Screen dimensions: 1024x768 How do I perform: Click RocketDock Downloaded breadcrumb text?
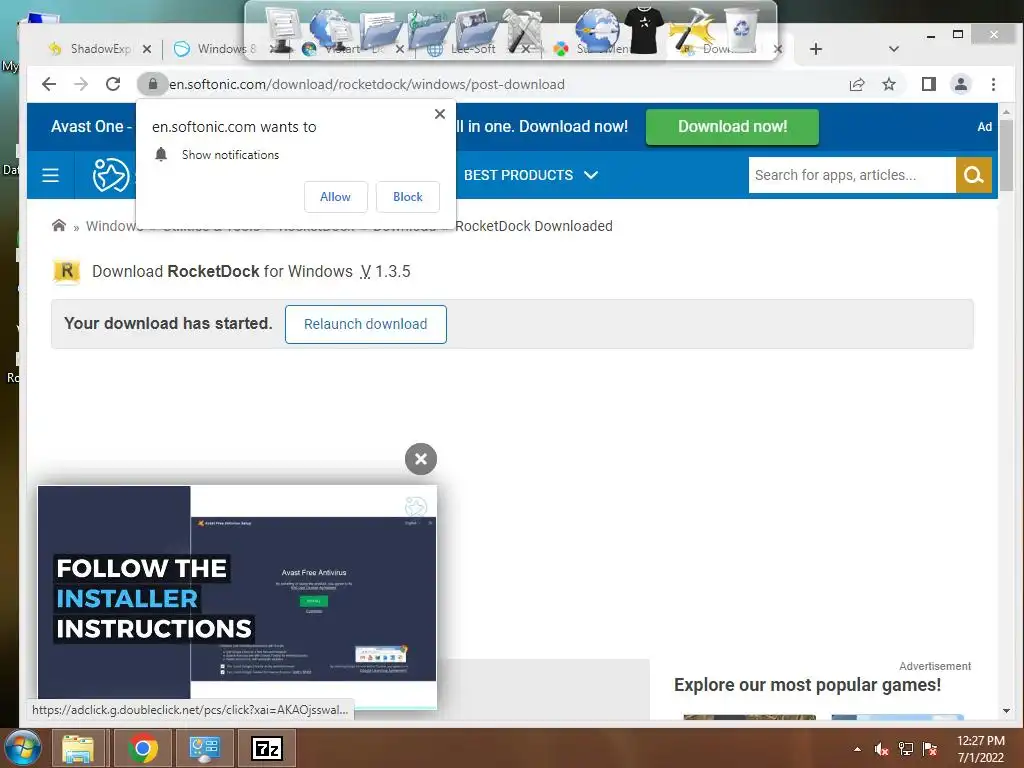(534, 226)
